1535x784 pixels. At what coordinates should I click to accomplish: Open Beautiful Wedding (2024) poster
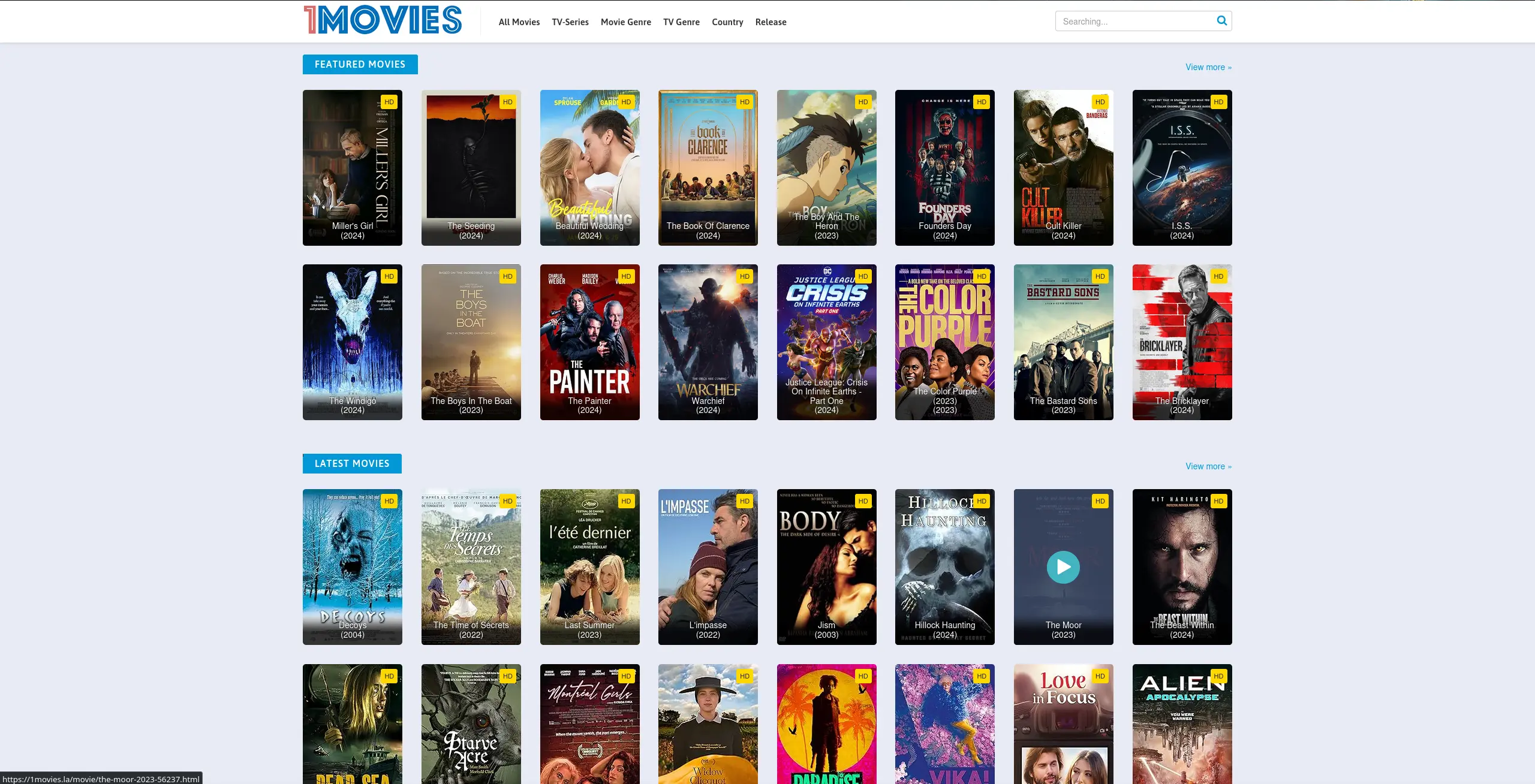(590, 168)
